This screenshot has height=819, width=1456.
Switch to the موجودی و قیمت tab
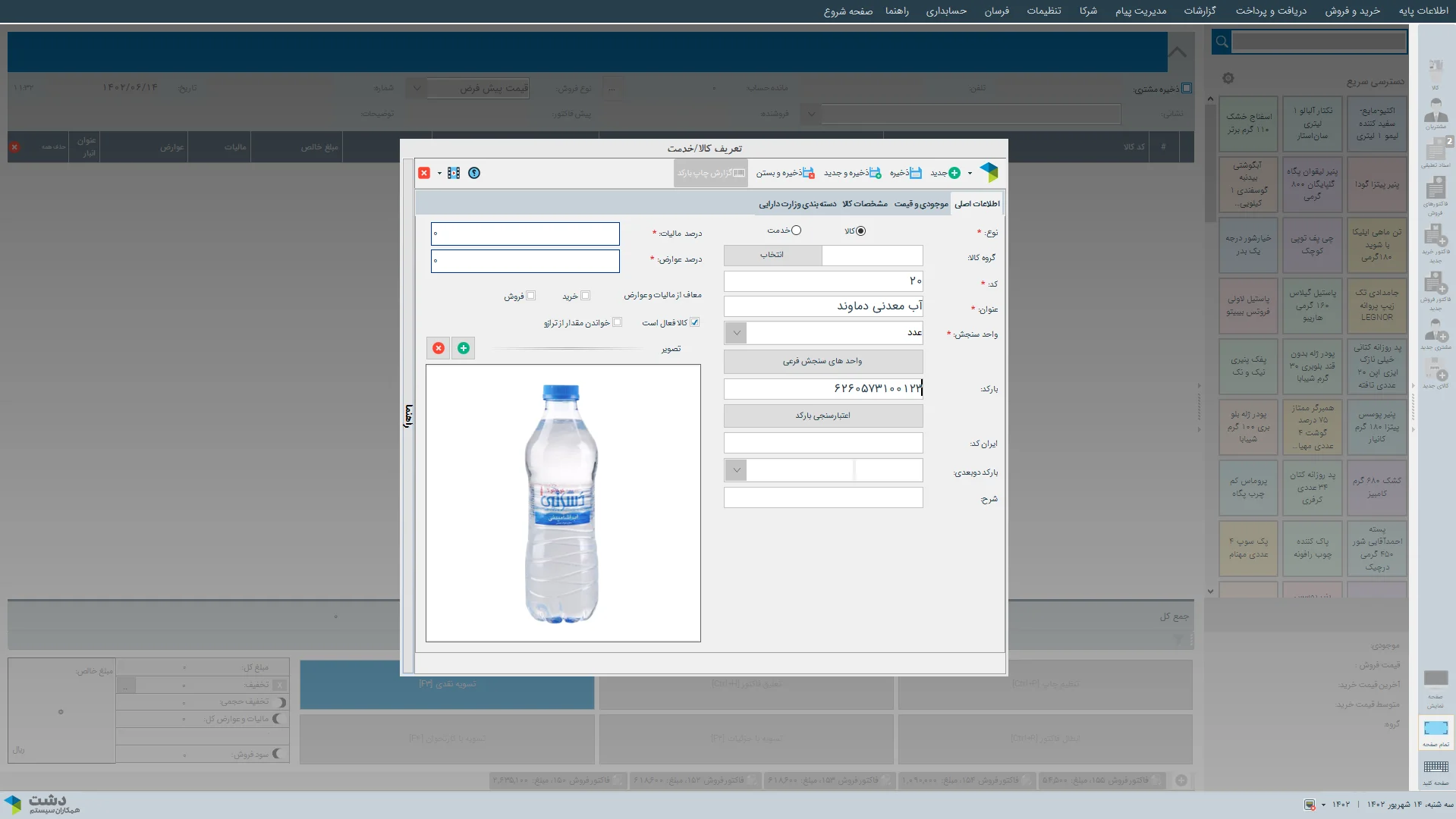pyautogui.click(x=921, y=204)
